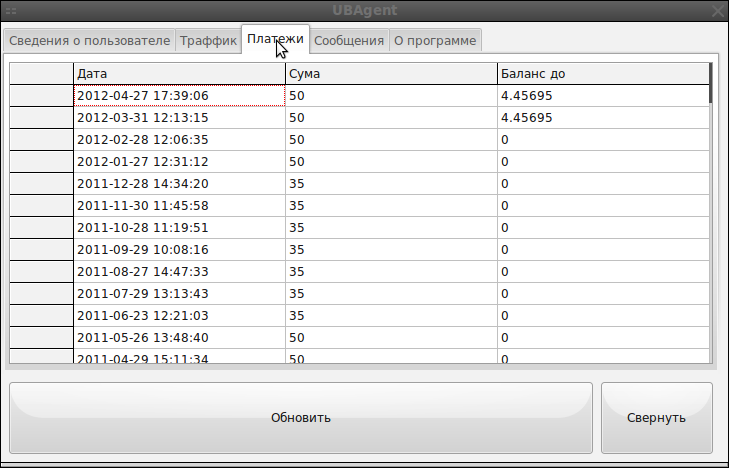Select row header of the 2012-02-28 payment
Viewport: 729px width, 468px height.
pyautogui.click(x=41, y=140)
